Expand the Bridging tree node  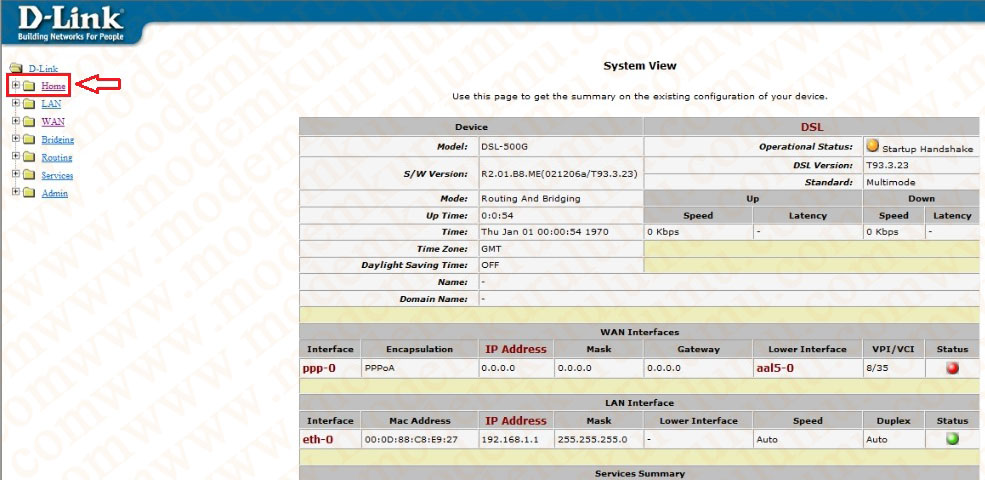pos(16,139)
